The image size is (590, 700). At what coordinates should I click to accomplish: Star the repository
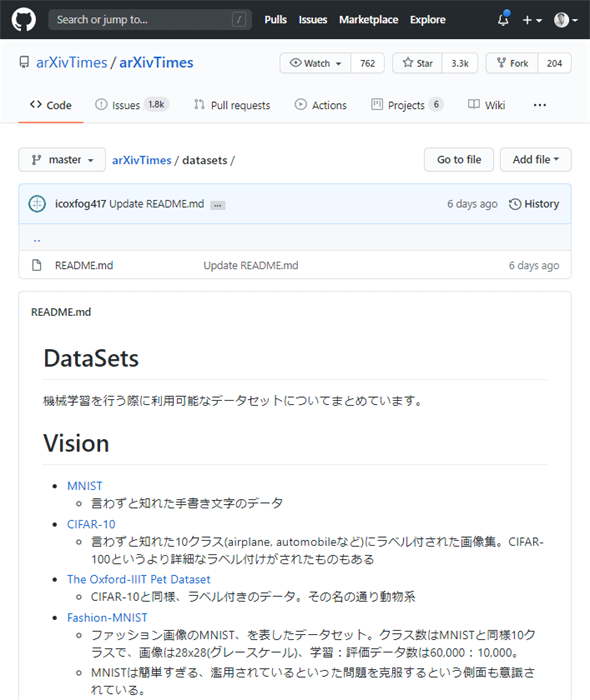(x=417, y=63)
